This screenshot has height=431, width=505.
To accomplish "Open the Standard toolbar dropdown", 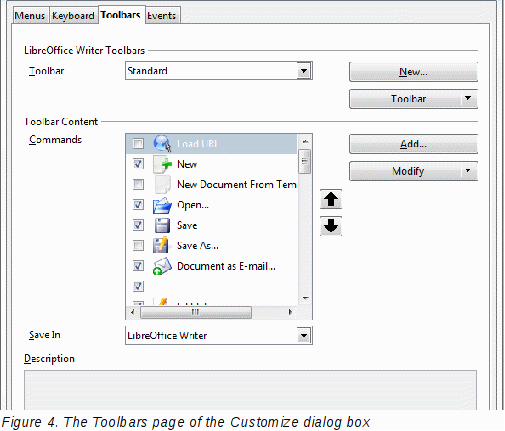I will tap(304, 71).
